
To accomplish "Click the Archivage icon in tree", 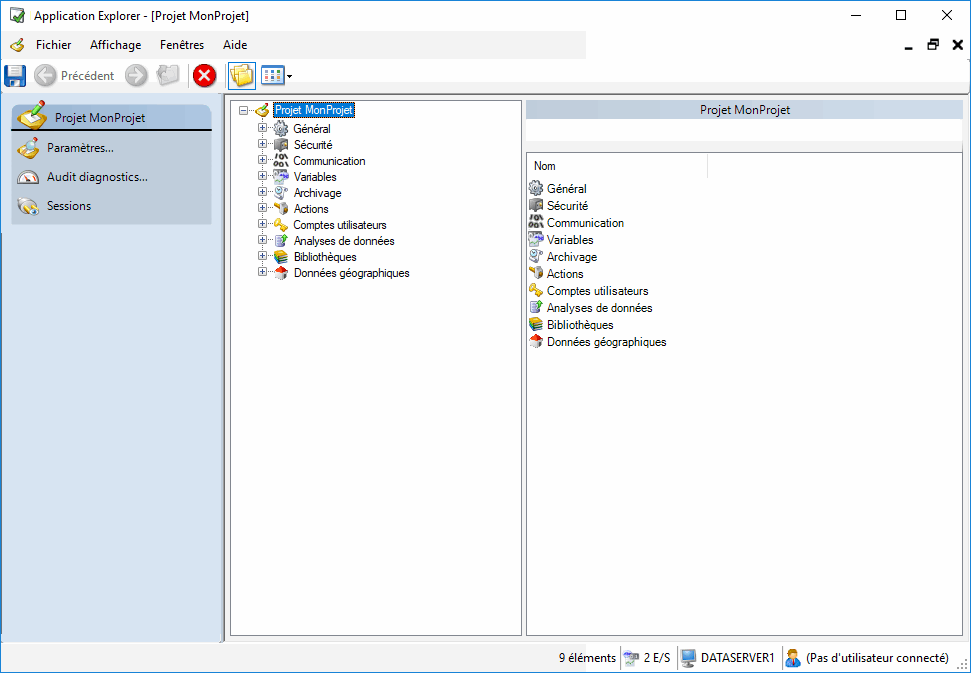I will 281,193.
